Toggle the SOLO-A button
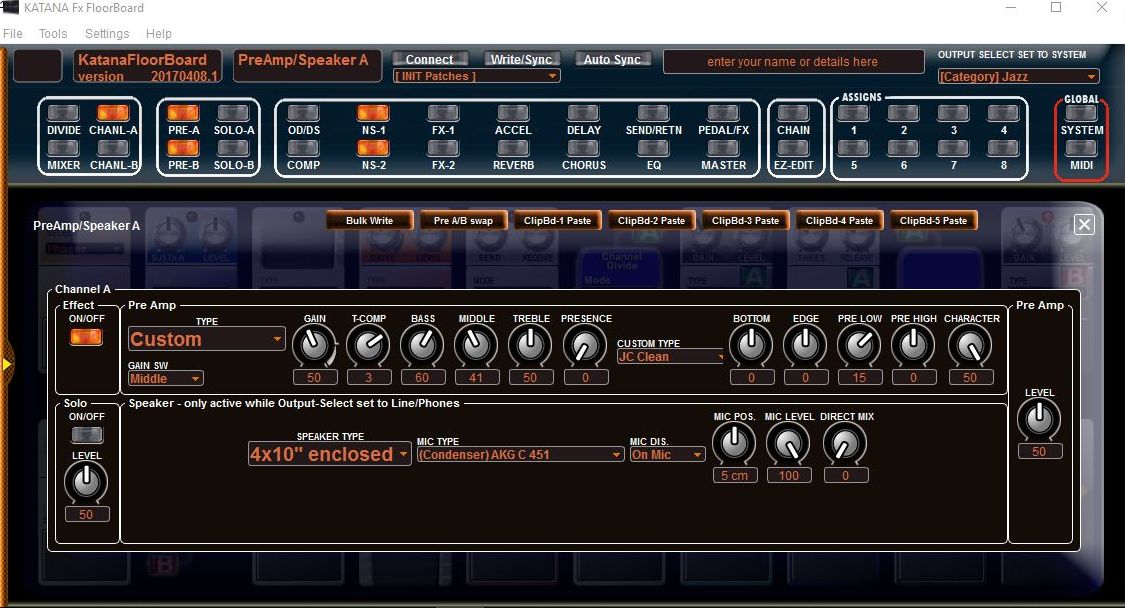The image size is (1125, 608). 233,113
